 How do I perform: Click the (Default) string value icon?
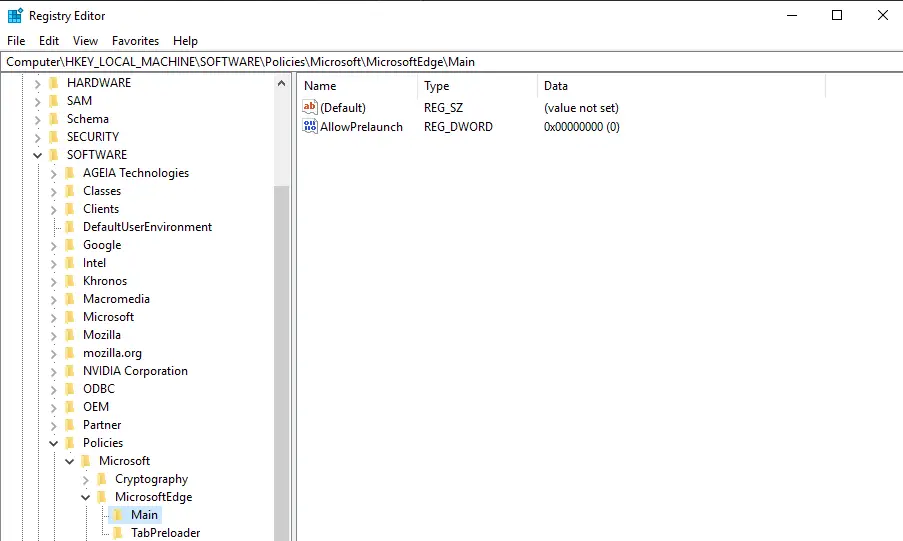tap(310, 107)
